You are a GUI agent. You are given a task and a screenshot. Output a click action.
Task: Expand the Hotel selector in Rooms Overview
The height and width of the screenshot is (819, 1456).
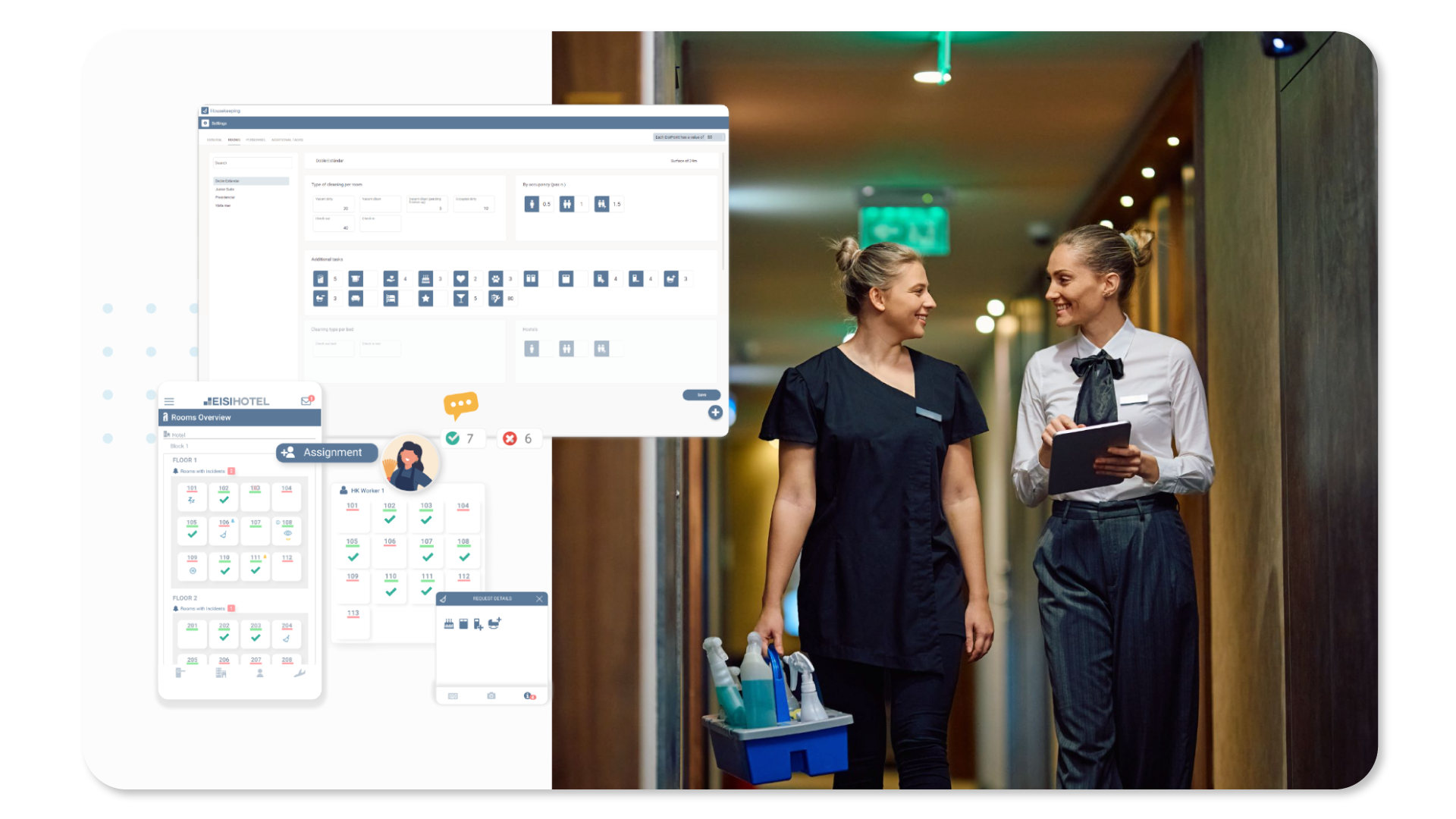pyautogui.click(x=239, y=435)
